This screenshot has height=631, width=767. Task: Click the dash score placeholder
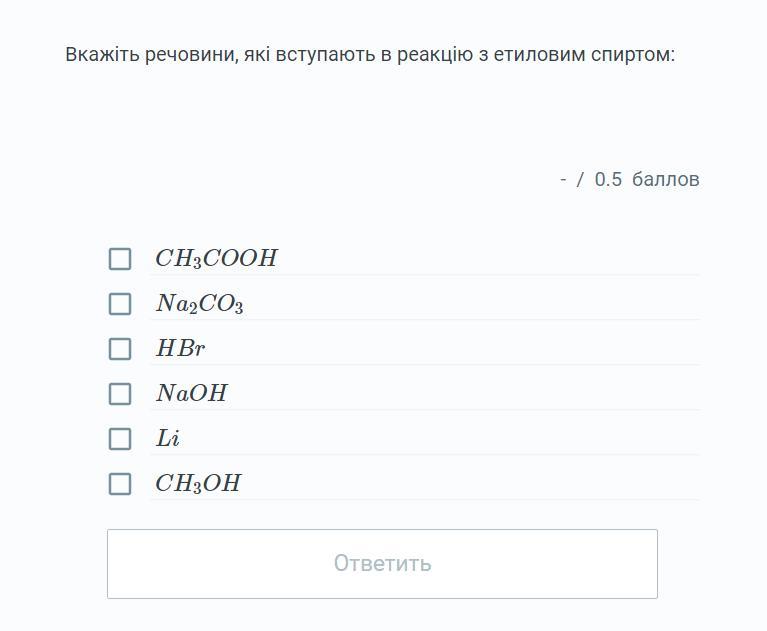coord(564,180)
